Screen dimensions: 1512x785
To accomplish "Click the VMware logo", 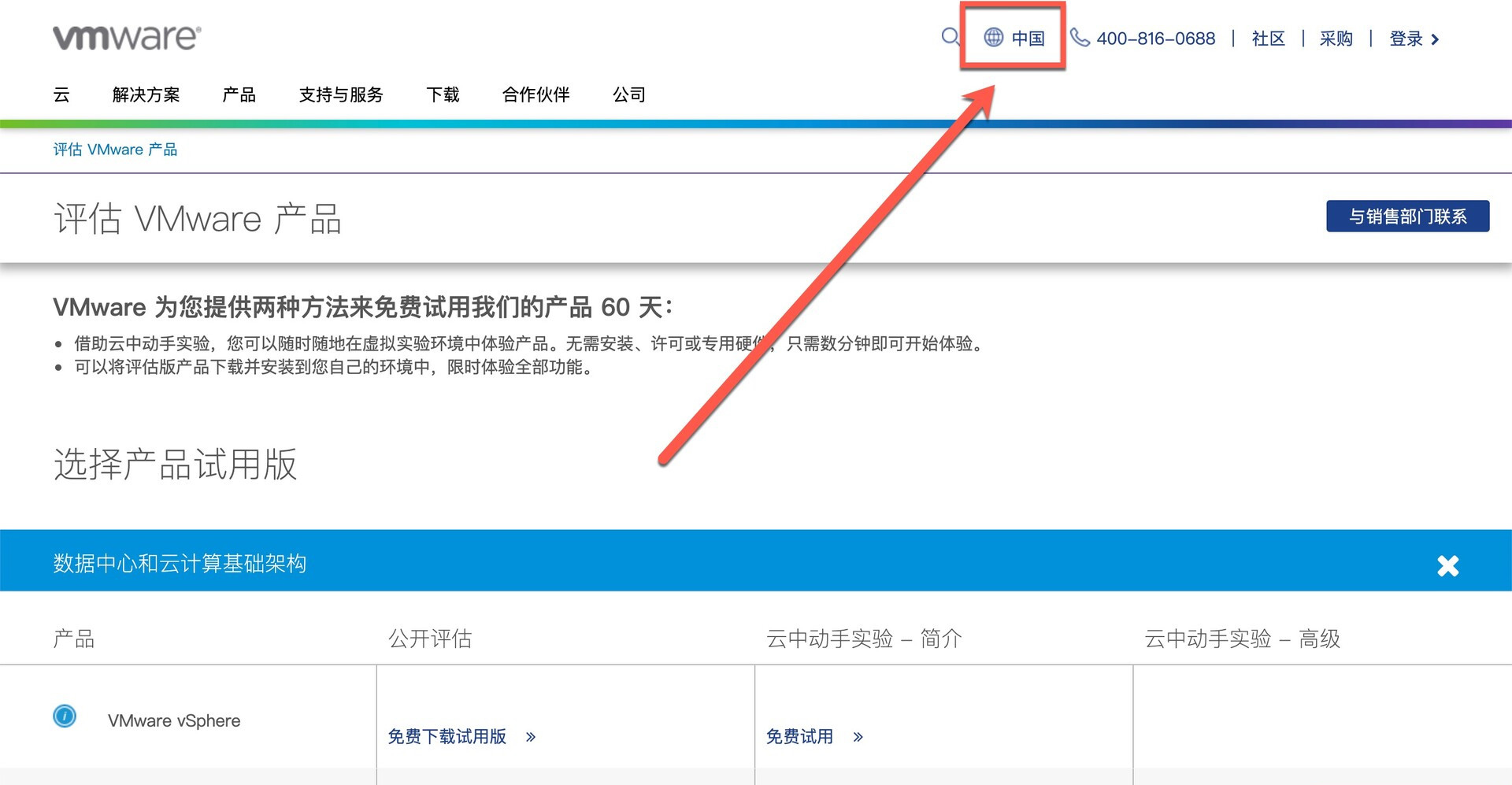I will pyautogui.click(x=127, y=37).
